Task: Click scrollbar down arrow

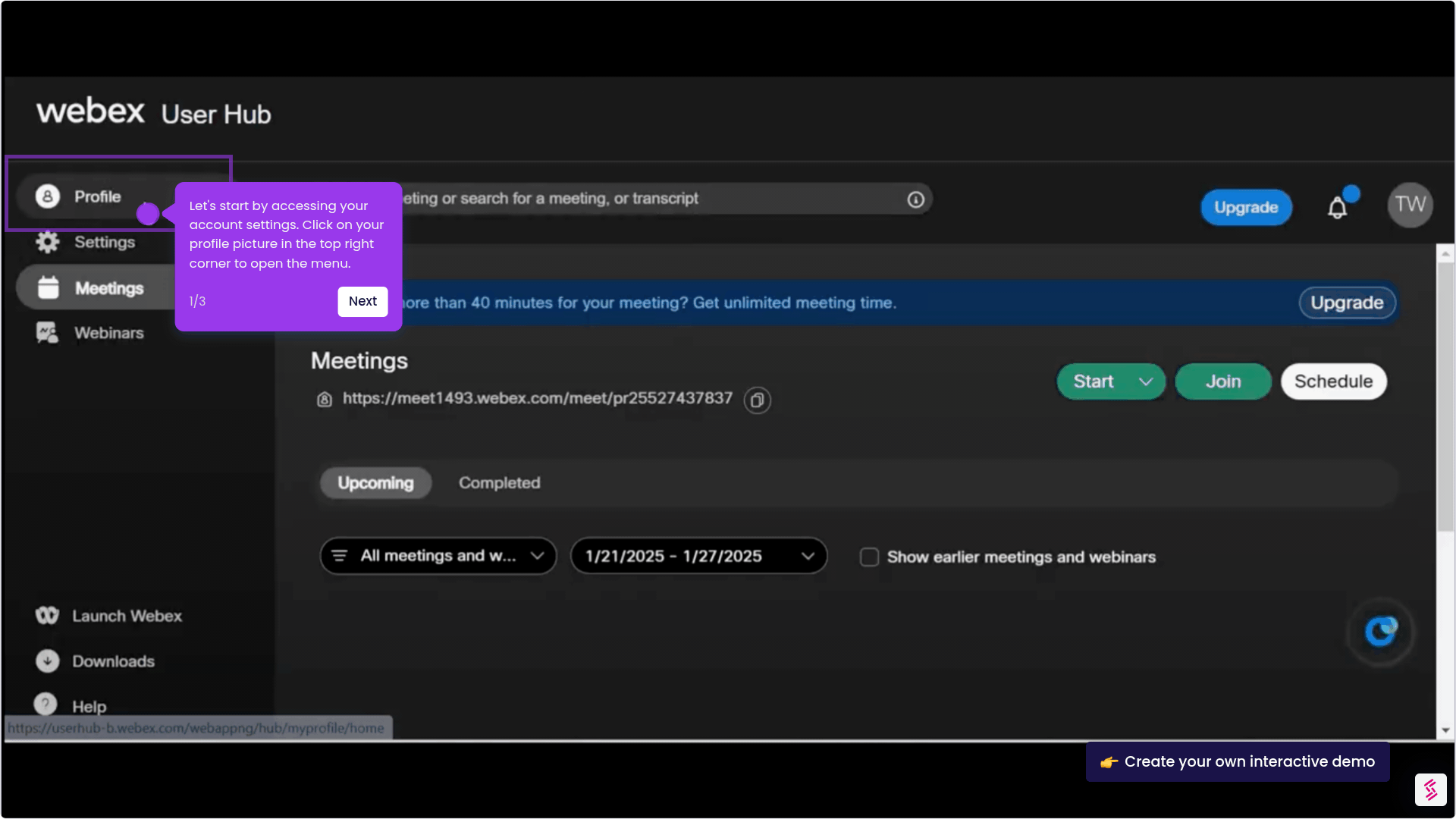Action: [1445, 730]
